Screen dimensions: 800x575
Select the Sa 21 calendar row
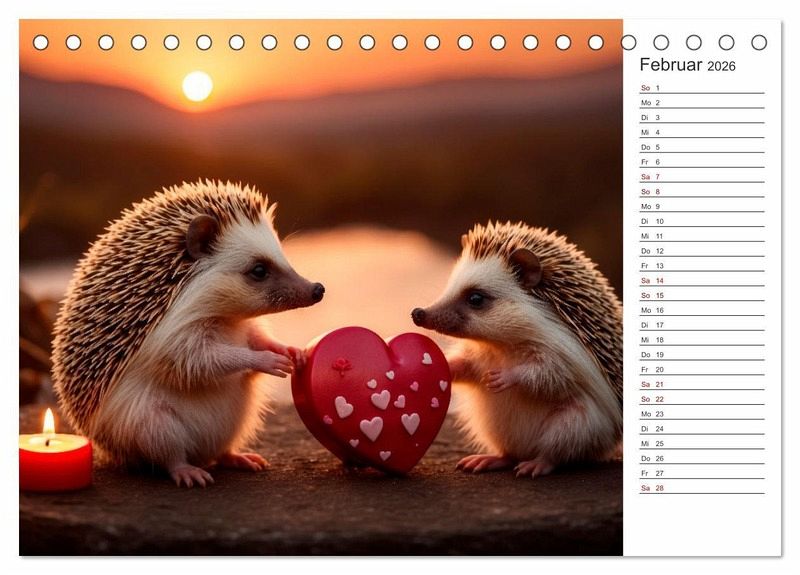tap(702, 384)
